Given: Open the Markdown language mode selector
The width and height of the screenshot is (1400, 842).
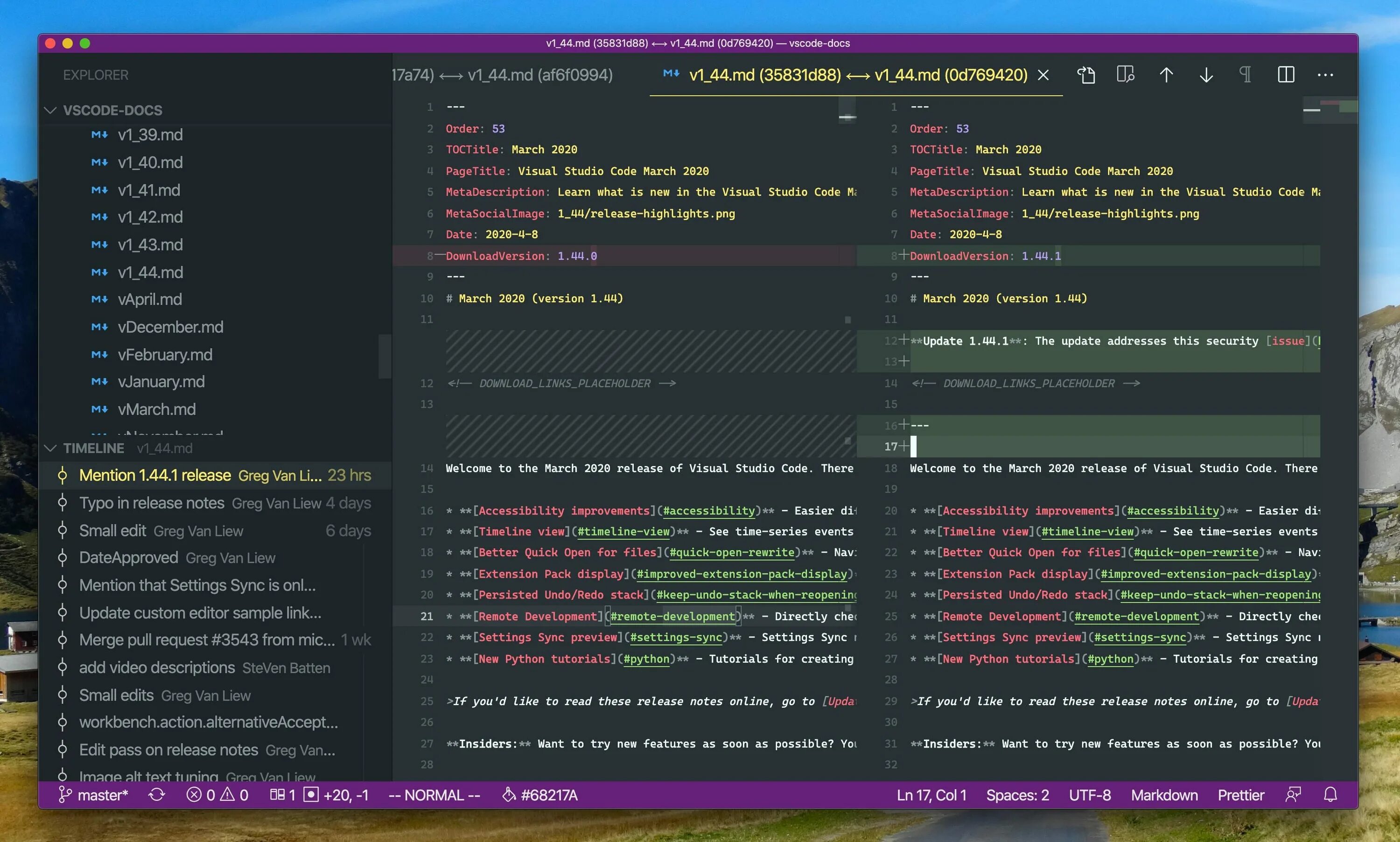Looking at the screenshot, I should pos(1164,795).
